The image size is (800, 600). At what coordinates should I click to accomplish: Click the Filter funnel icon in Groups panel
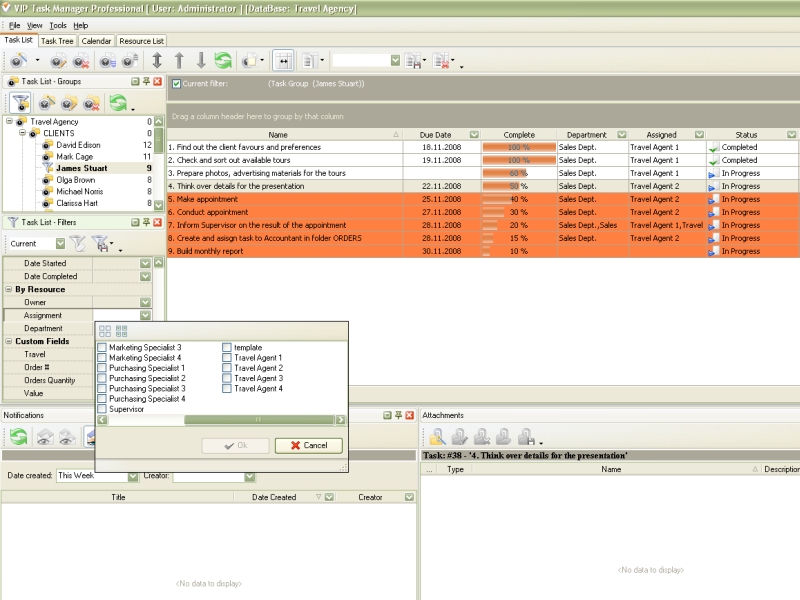tap(21, 103)
